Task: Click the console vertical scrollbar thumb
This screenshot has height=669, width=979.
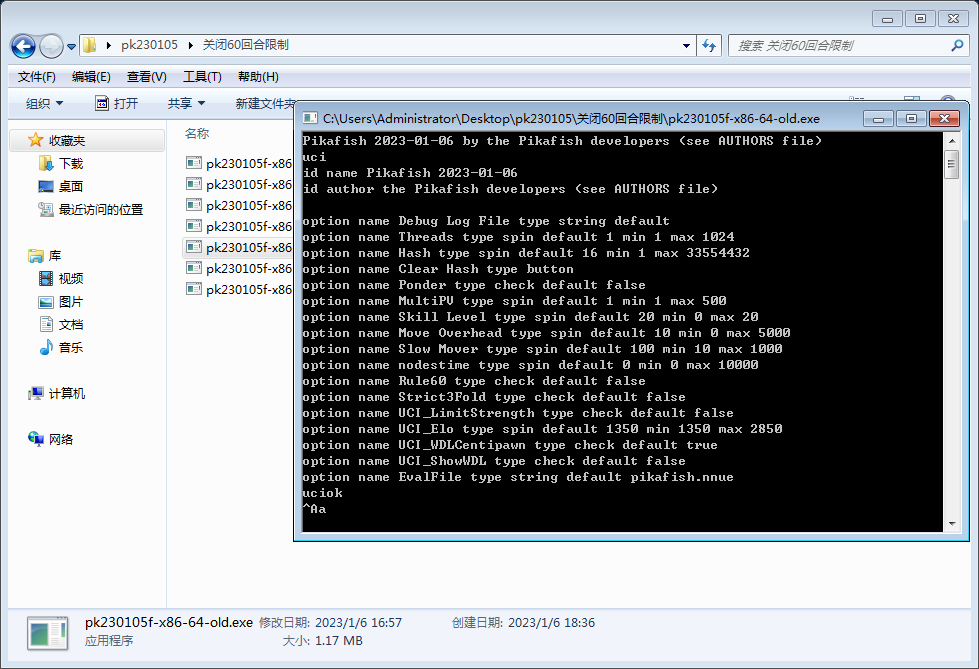Action: [x=952, y=164]
